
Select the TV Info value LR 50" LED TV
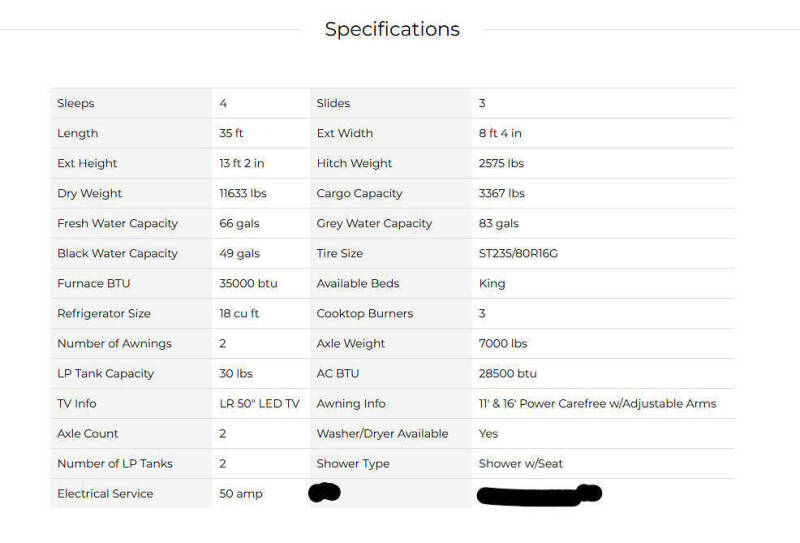coord(259,404)
